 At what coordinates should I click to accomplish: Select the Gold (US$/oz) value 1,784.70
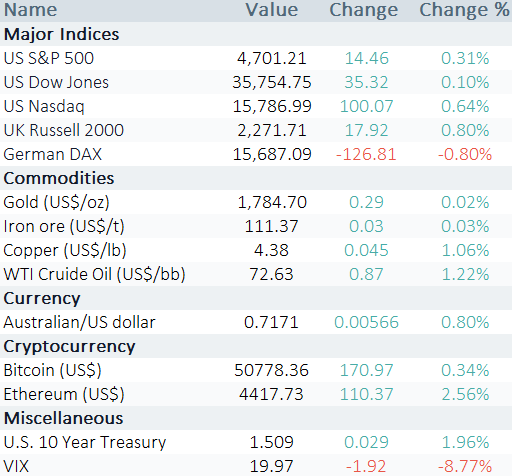[x=272, y=202]
